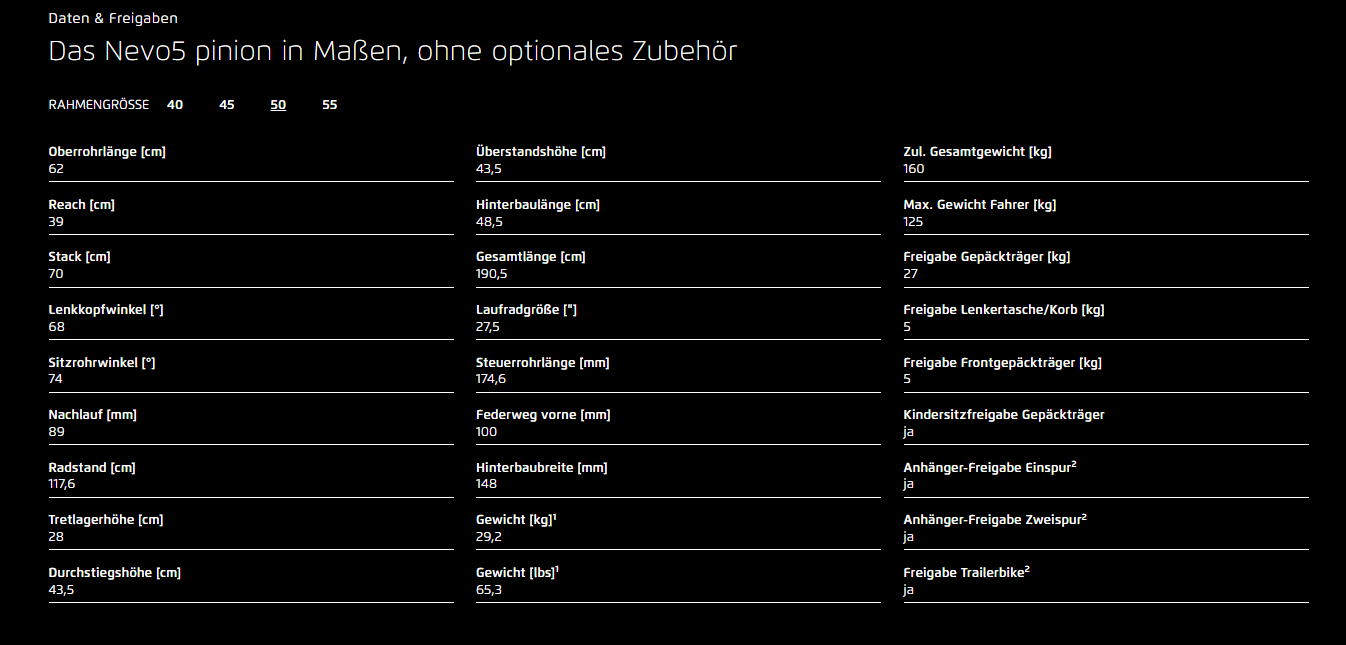This screenshot has height=645, width=1346.
Task: Click the RAHMENGRÖSSE label
Action: coord(99,105)
